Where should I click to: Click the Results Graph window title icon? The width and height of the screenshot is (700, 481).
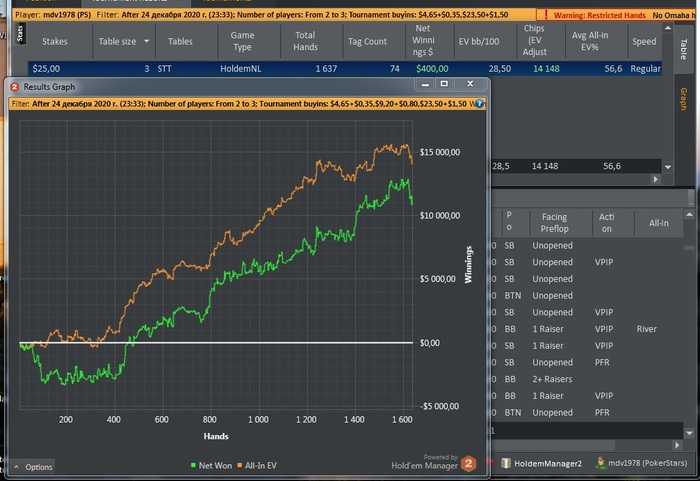pos(14,87)
